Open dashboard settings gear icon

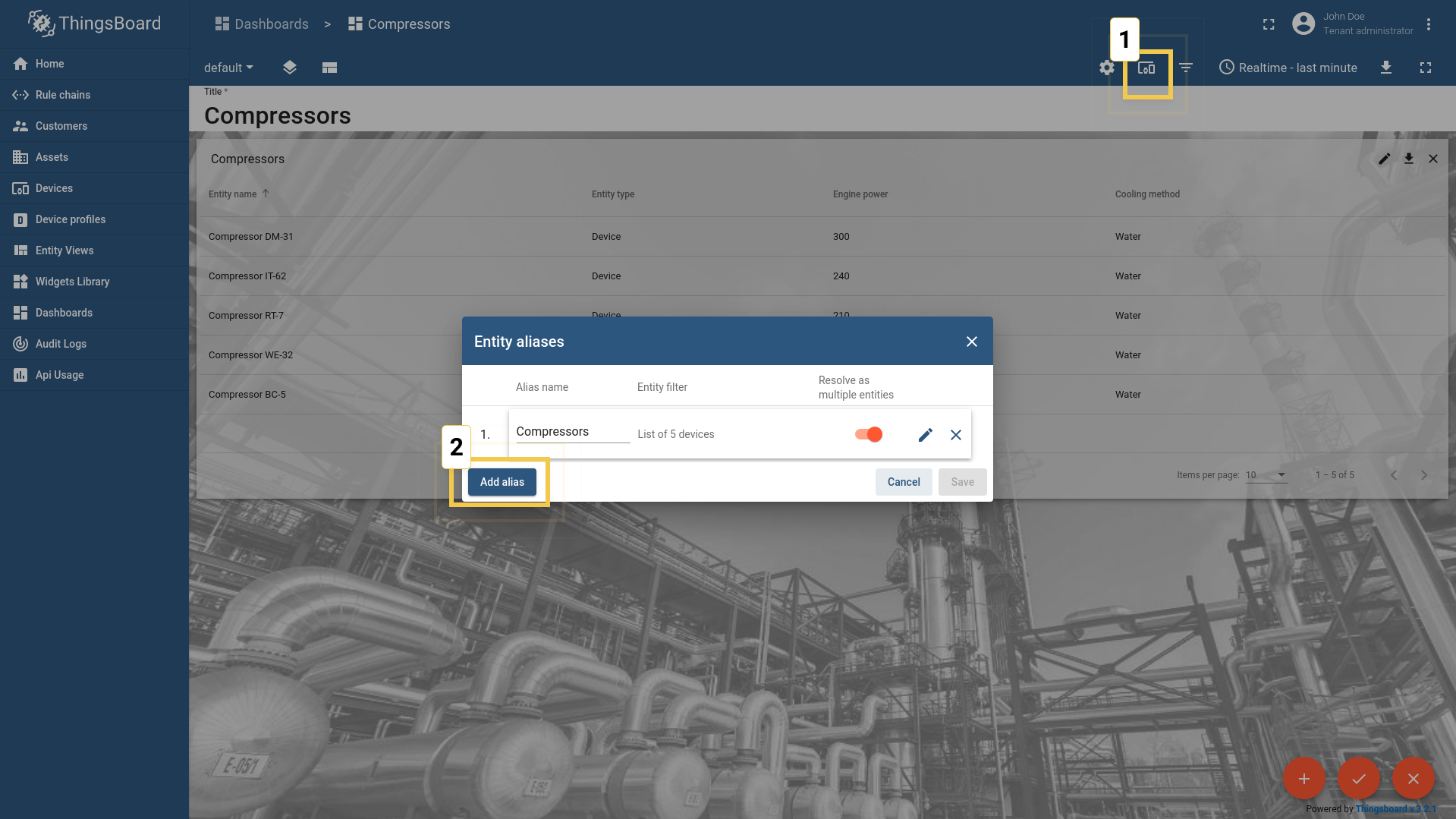(1107, 68)
